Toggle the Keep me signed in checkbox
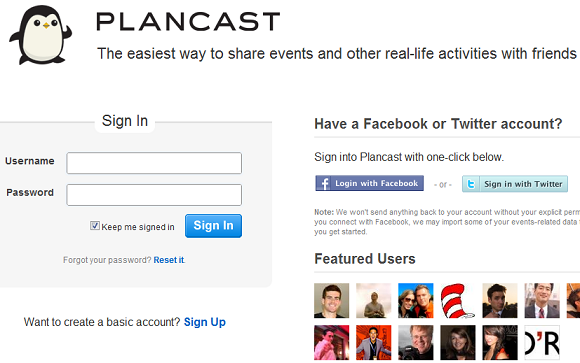Viewport: 580px width, 363px height. click(x=95, y=226)
